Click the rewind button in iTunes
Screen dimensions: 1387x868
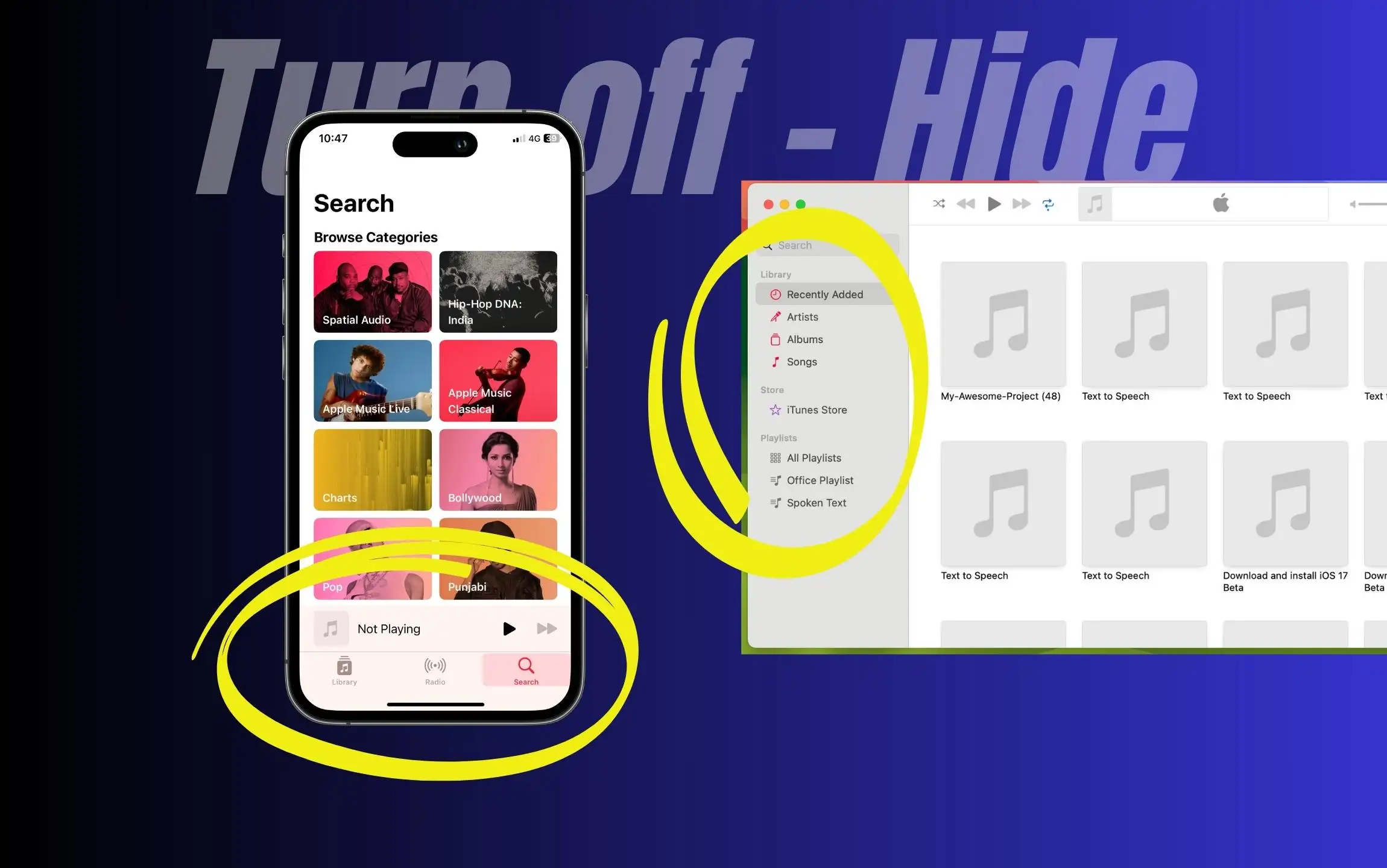pos(965,204)
